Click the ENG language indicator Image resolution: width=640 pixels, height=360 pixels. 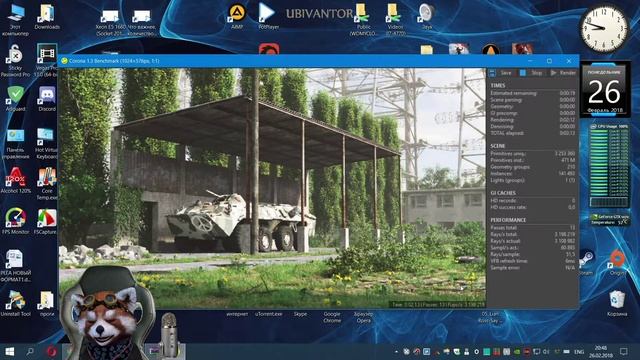pyautogui.click(x=579, y=351)
